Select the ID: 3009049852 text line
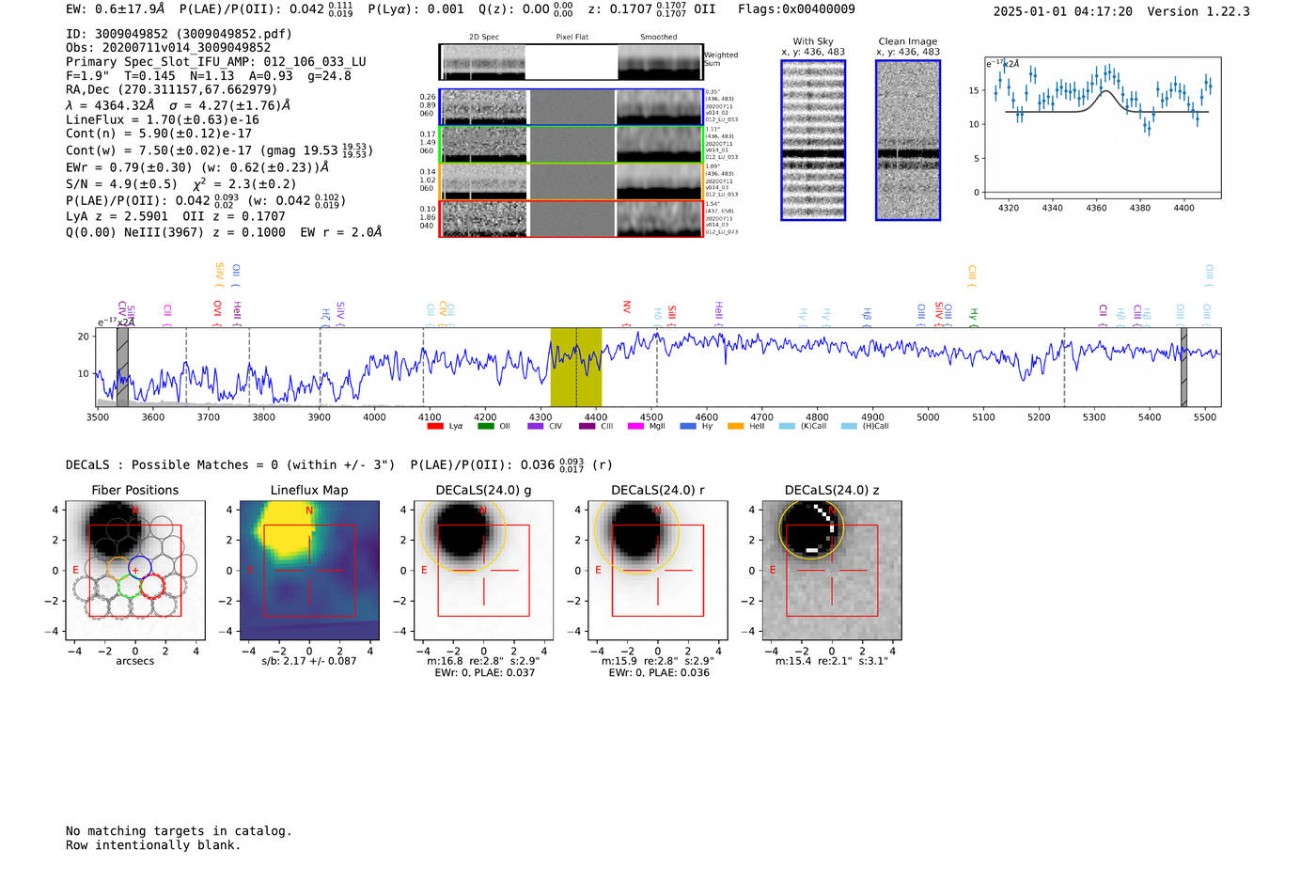Screen dimensions: 1316x896 pyautogui.click(x=179, y=34)
